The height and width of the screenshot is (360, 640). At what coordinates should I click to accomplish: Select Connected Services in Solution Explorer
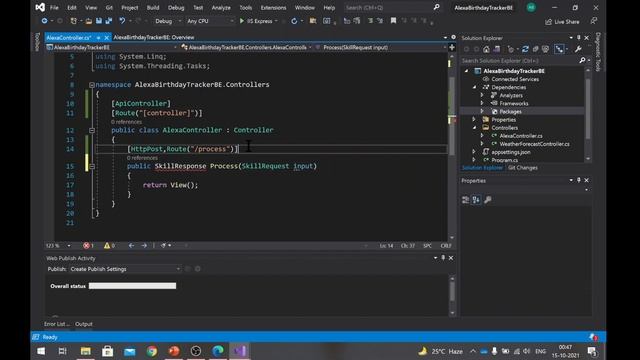click(x=515, y=79)
